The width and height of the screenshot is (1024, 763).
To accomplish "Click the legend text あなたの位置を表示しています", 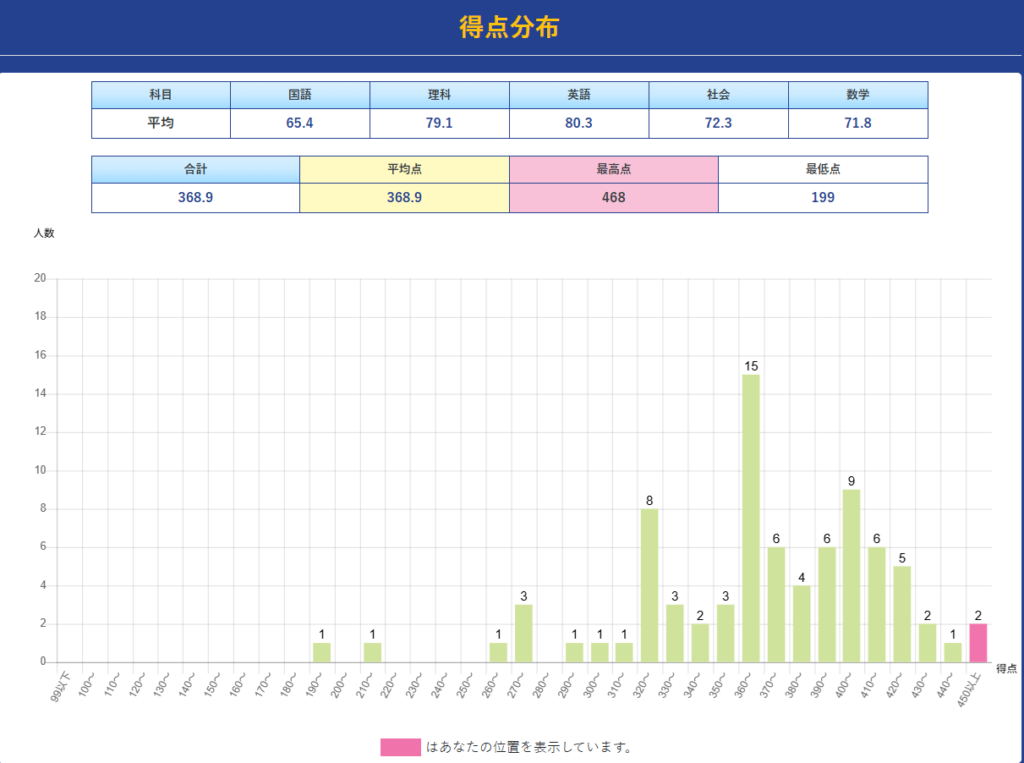I will click(x=530, y=747).
